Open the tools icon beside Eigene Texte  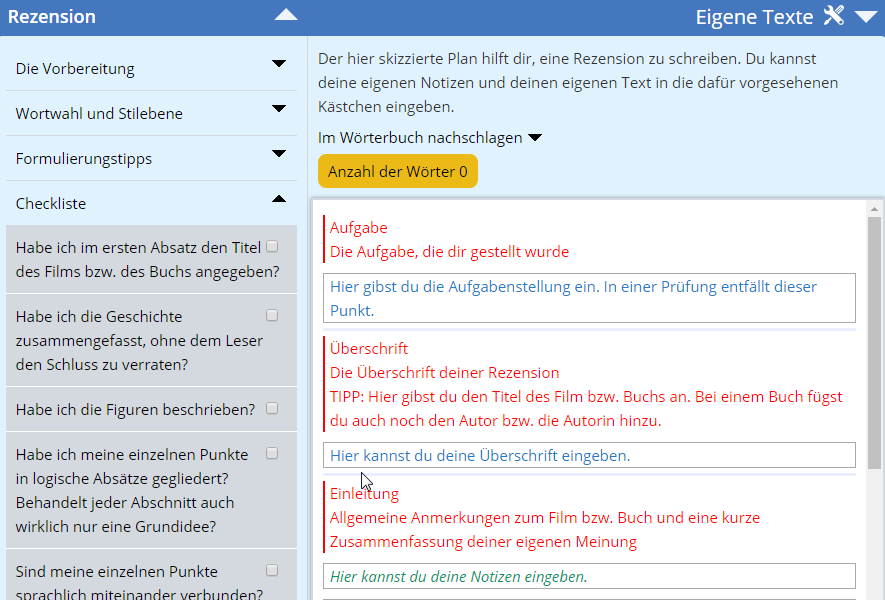(x=834, y=16)
